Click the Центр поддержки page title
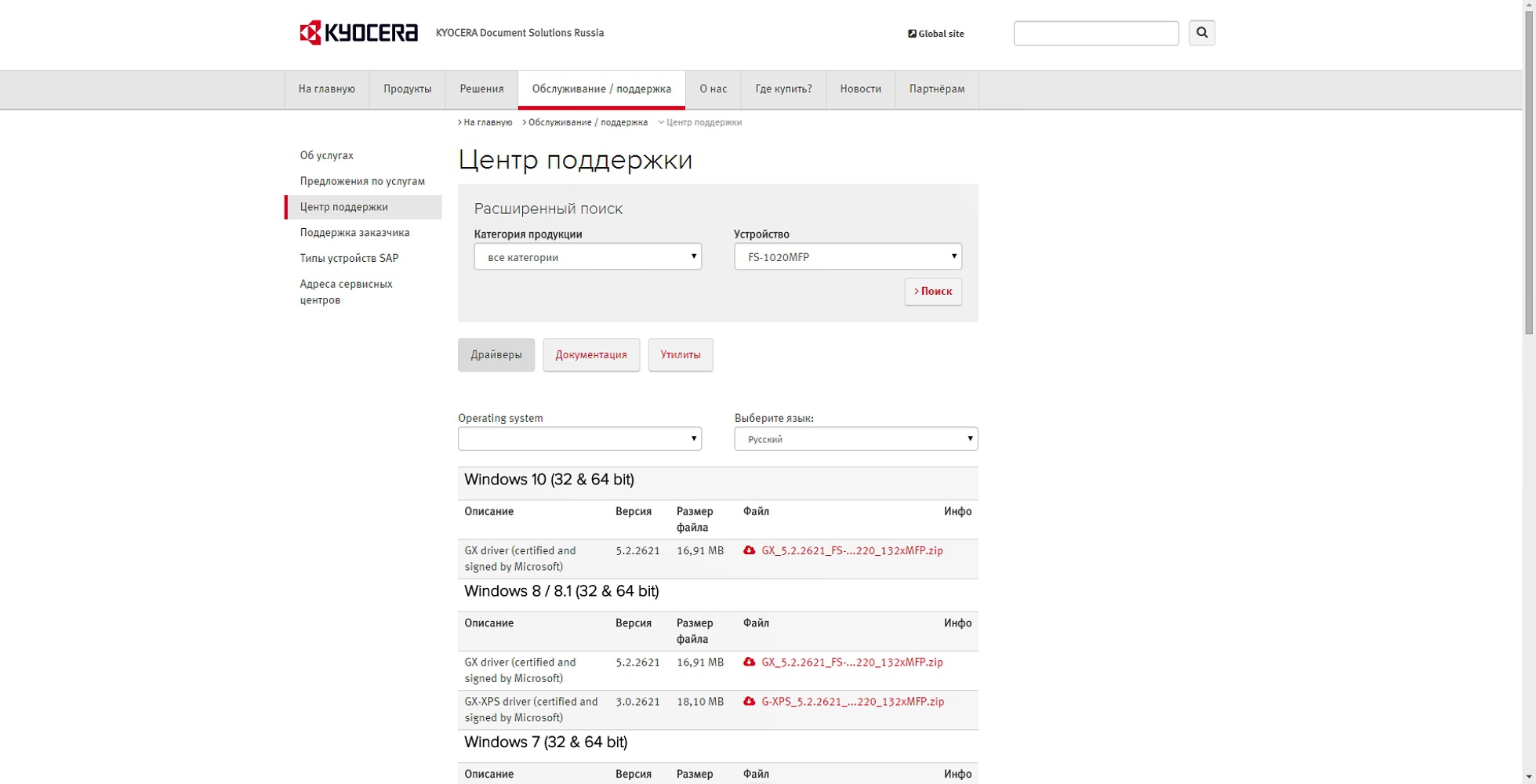Screen dimensions: 1536x784 [575, 160]
